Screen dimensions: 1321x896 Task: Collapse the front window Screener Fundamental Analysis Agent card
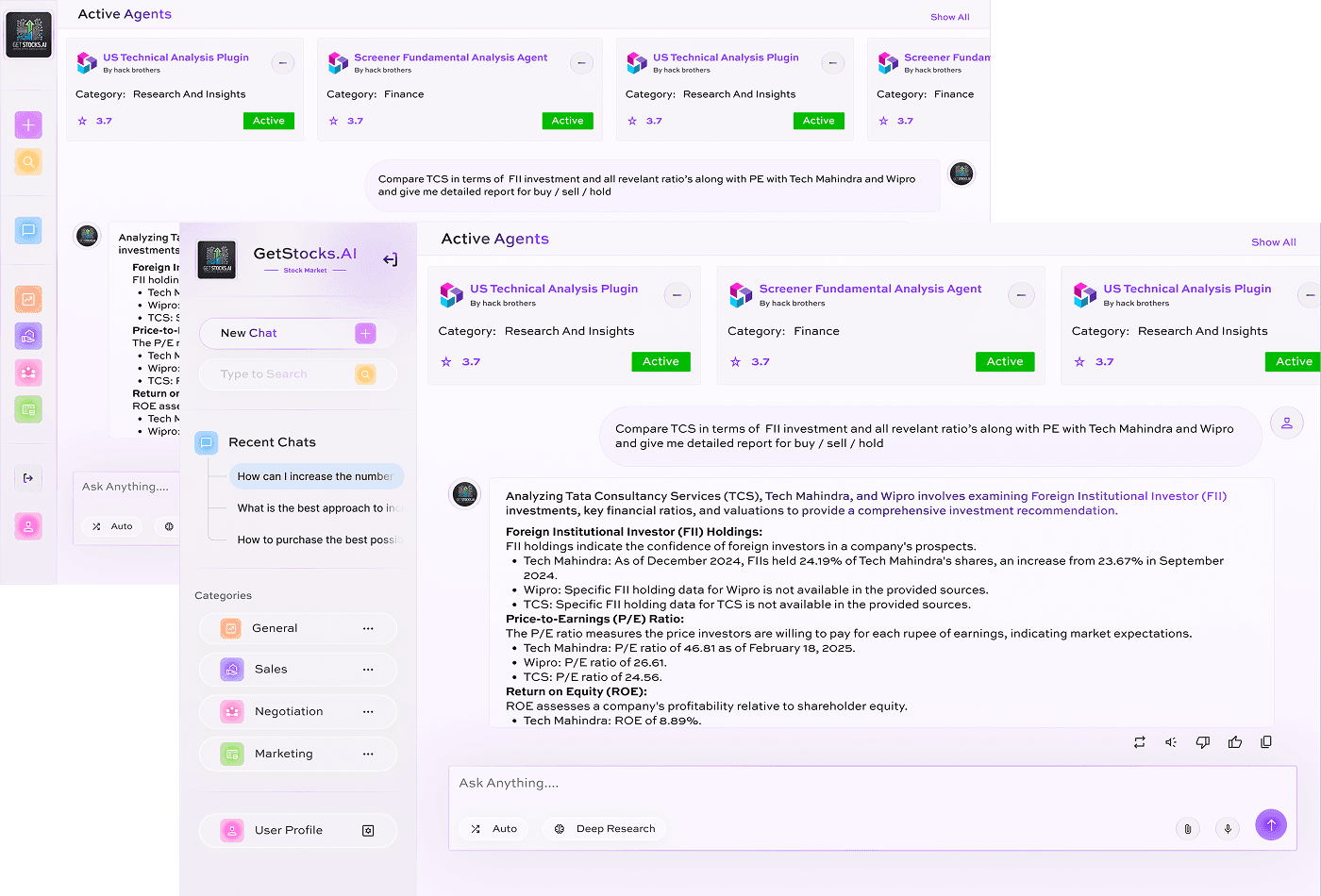1021,295
